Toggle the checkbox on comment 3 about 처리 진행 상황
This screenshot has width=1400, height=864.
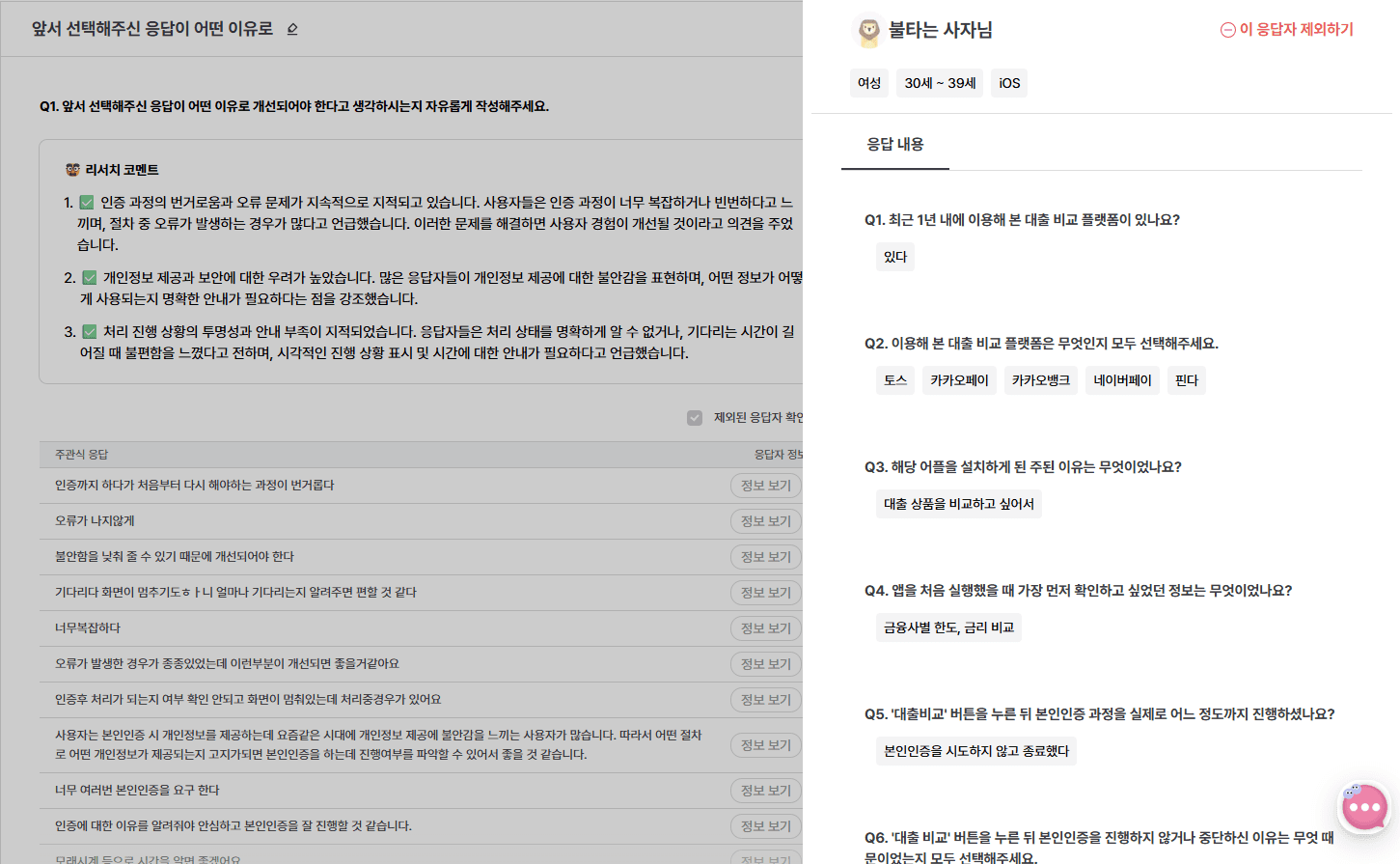pos(90,331)
